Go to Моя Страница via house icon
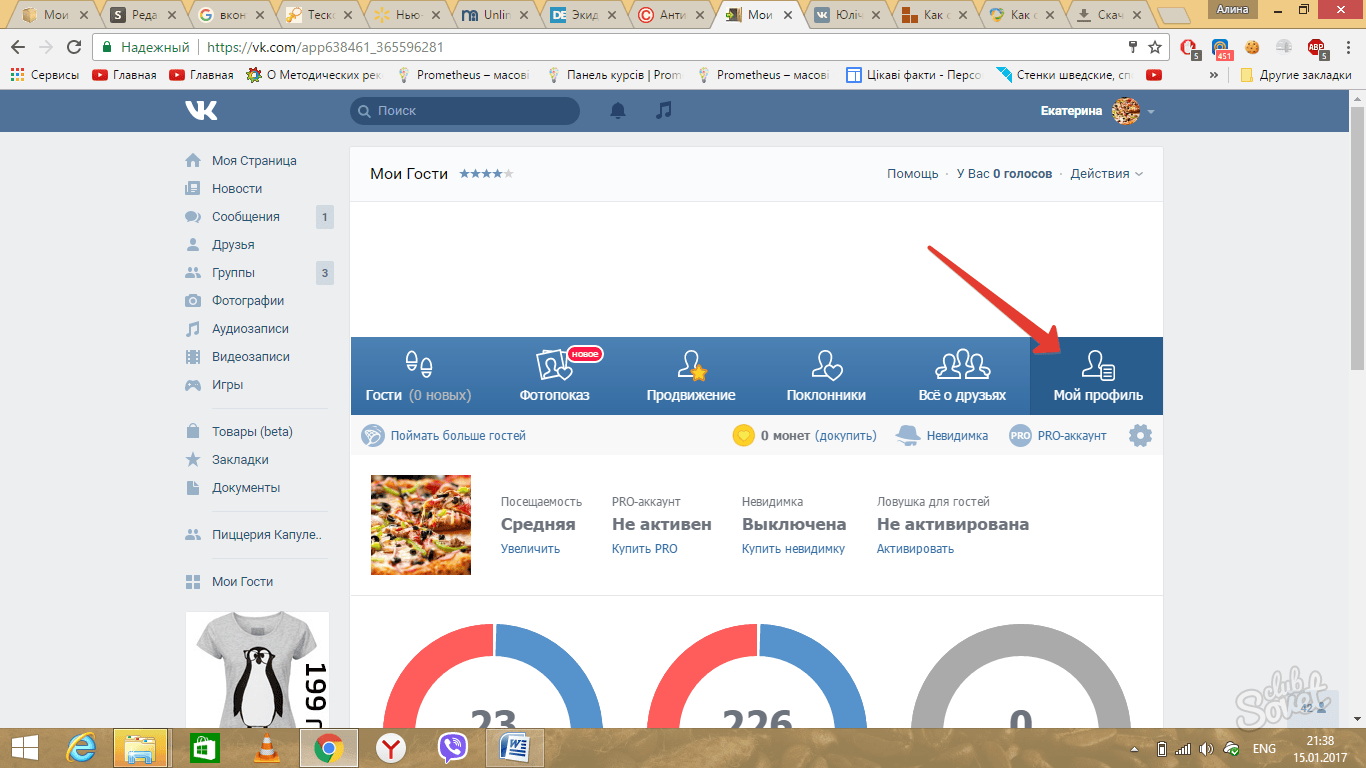The image size is (1366, 768). 193,160
